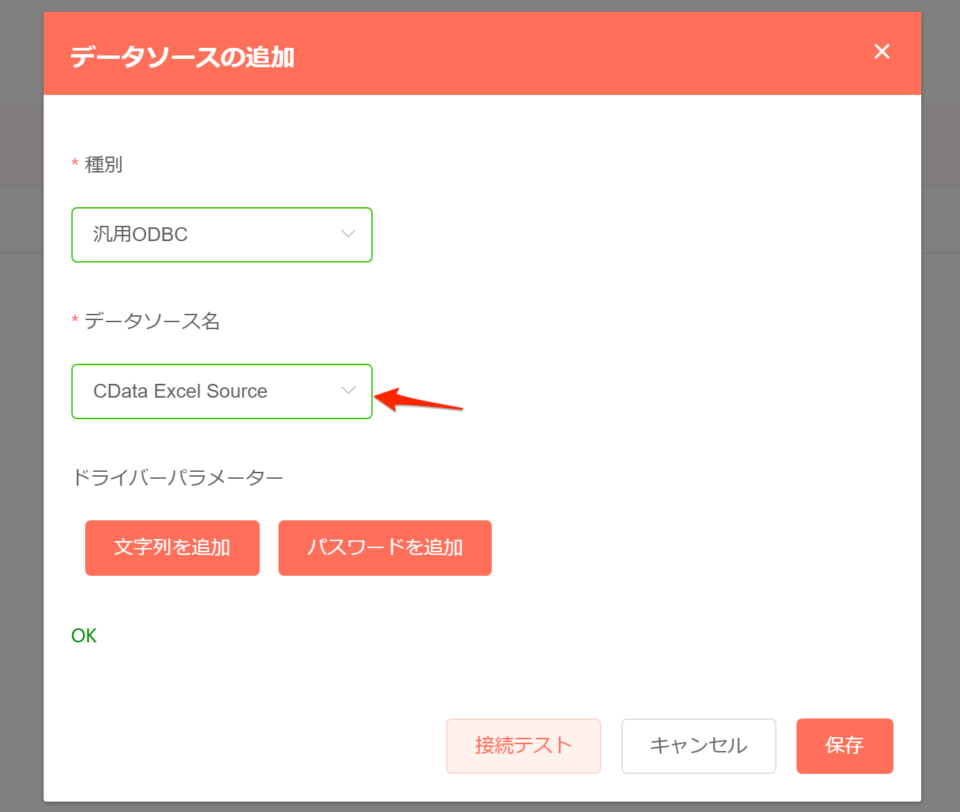Close the データソースの追加 dialog with the X icon
The height and width of the screenshot is (812, 960).
pyautogui.click(x=881, y=51)
